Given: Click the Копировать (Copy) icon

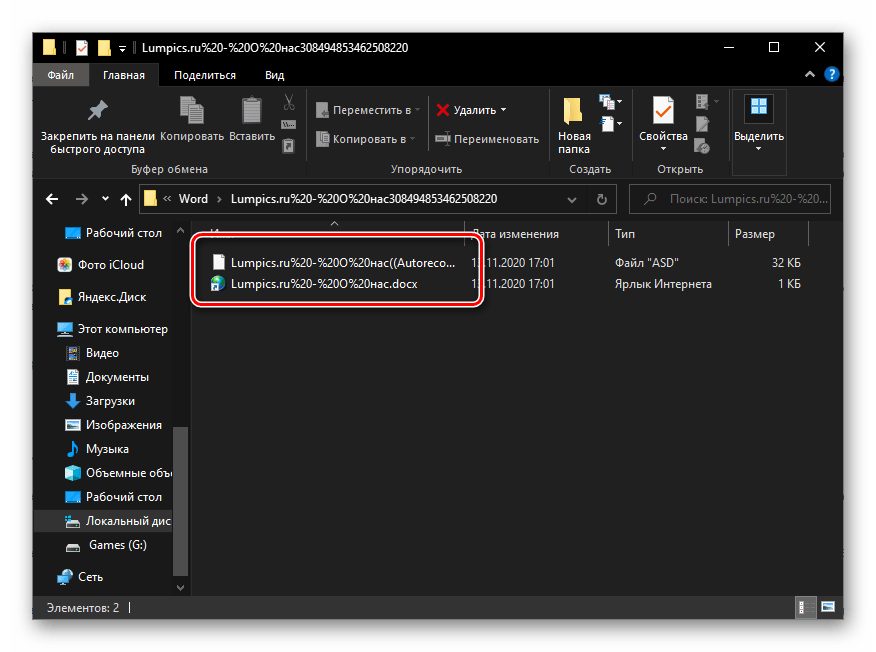Looking at the screenshot, I should (191, 110).
